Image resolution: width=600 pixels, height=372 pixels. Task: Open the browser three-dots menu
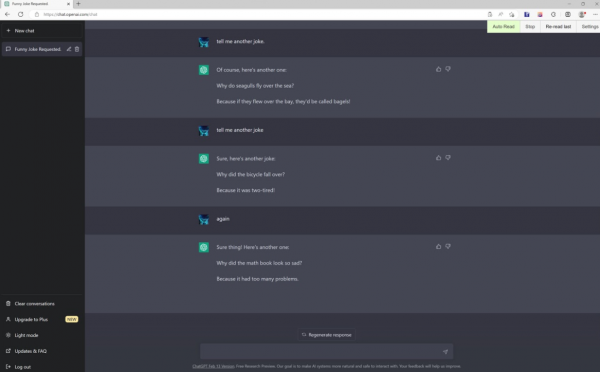(595, 15)
